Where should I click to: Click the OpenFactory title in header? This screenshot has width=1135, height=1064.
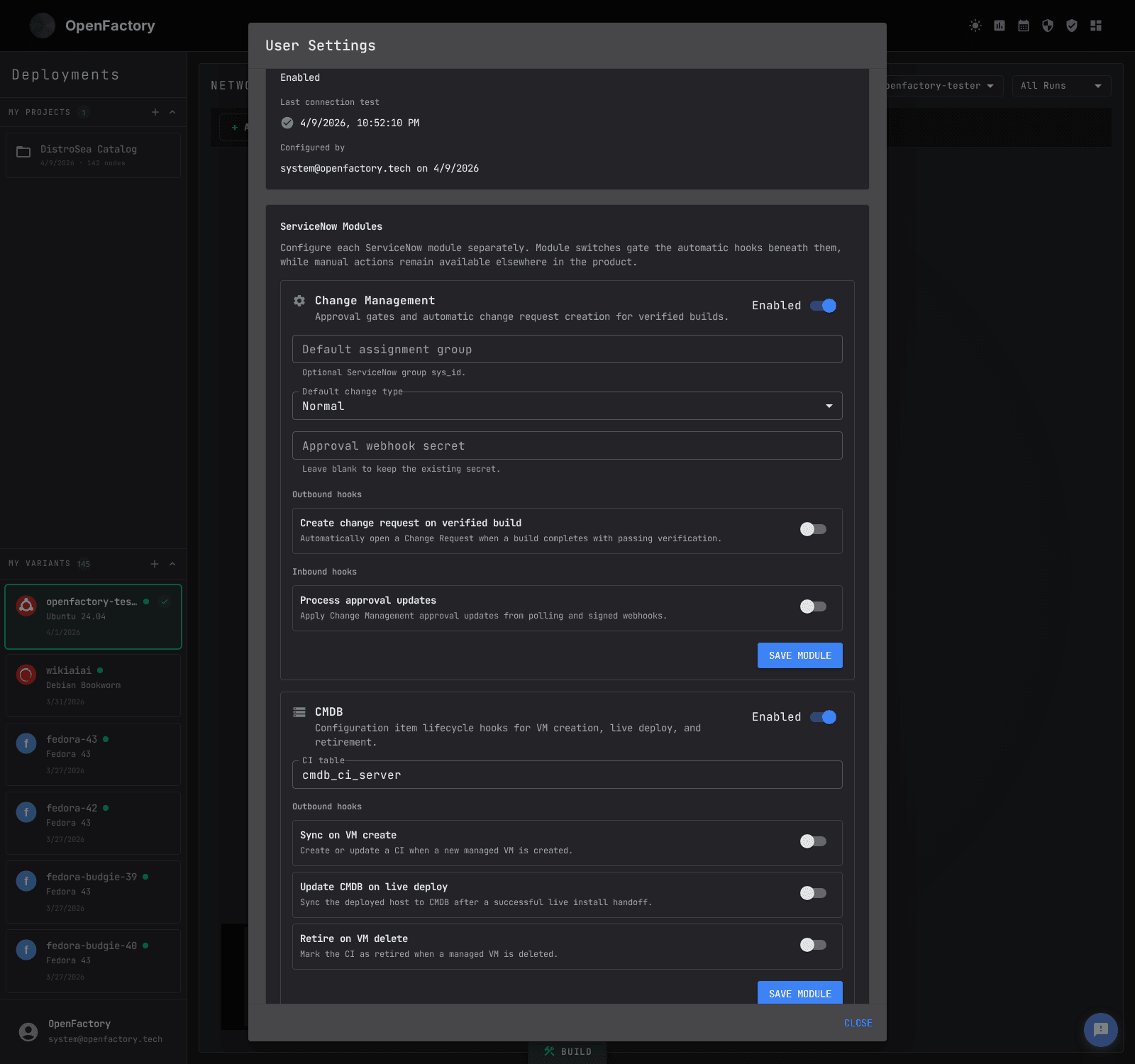click(110, 26)
